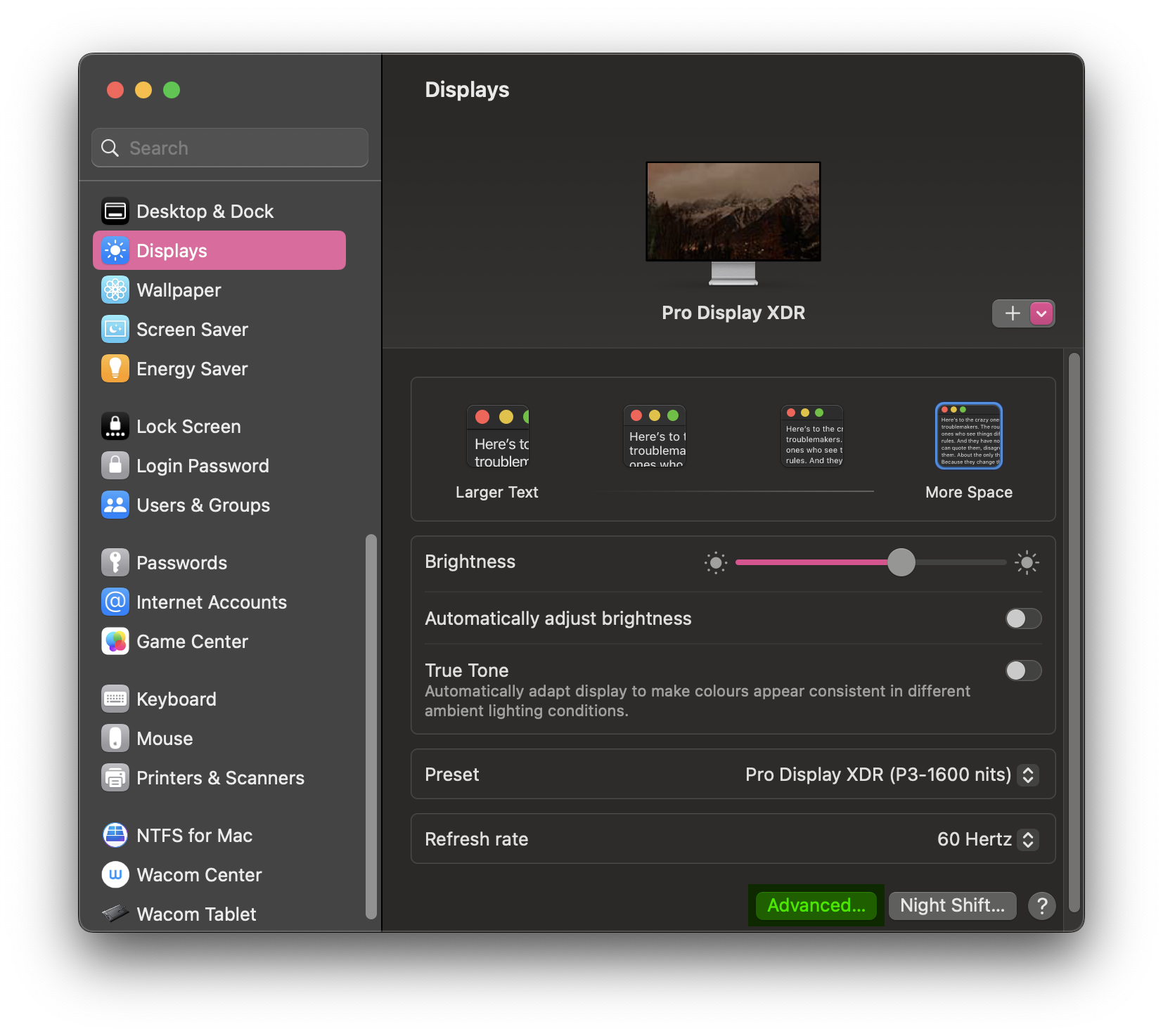
Task: Select the second resolution scaling option
Action: 655,436
